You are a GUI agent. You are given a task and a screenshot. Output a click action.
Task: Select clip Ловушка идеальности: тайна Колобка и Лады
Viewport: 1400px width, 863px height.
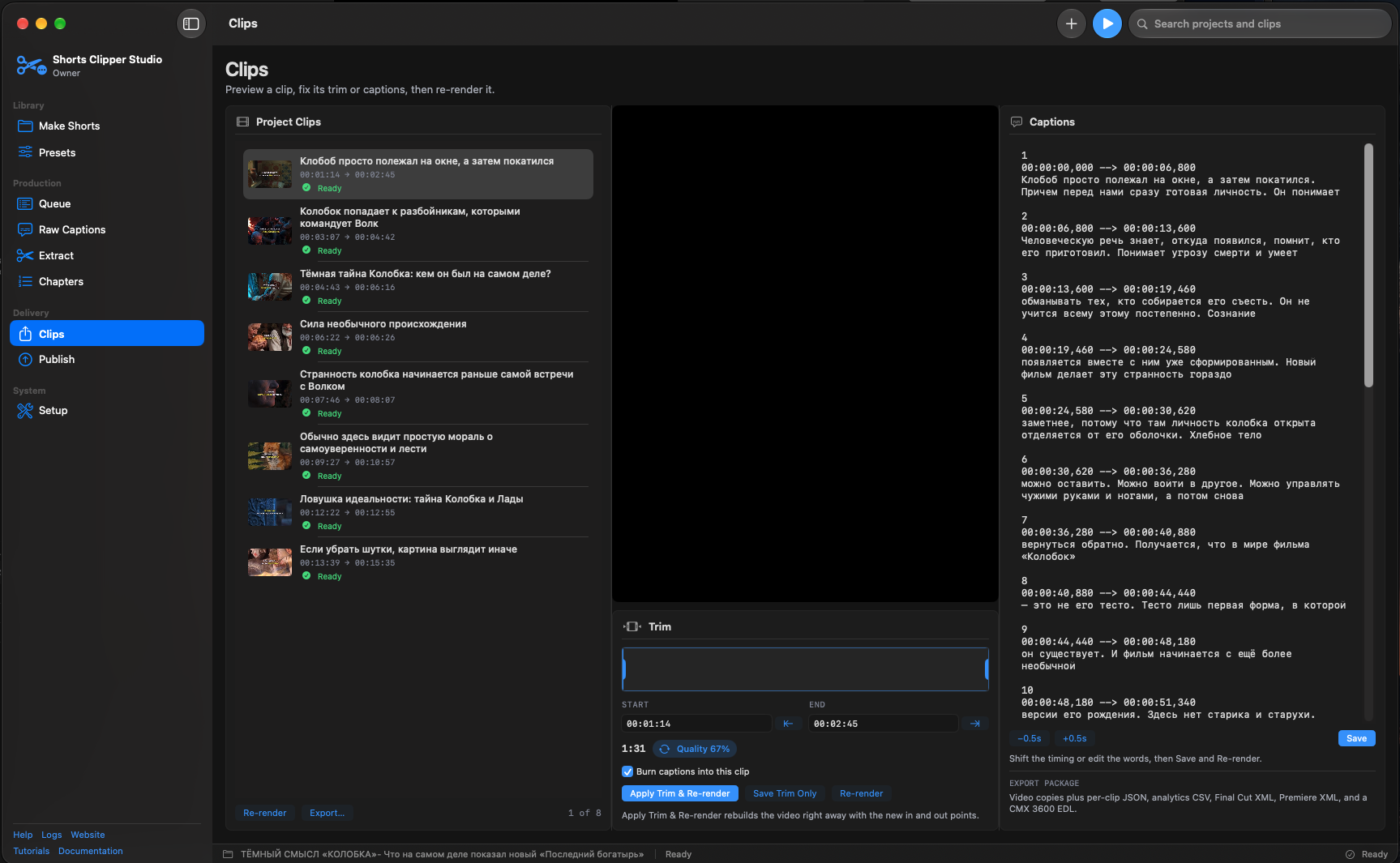coord(418,511)
